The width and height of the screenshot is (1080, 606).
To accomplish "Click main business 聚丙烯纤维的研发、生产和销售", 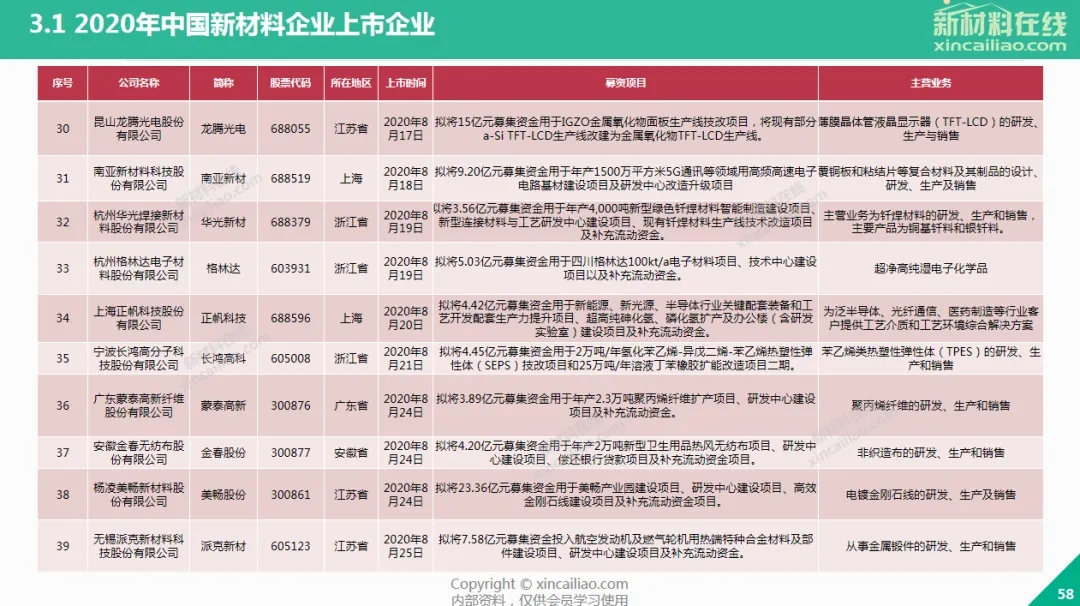I will 931,406.
